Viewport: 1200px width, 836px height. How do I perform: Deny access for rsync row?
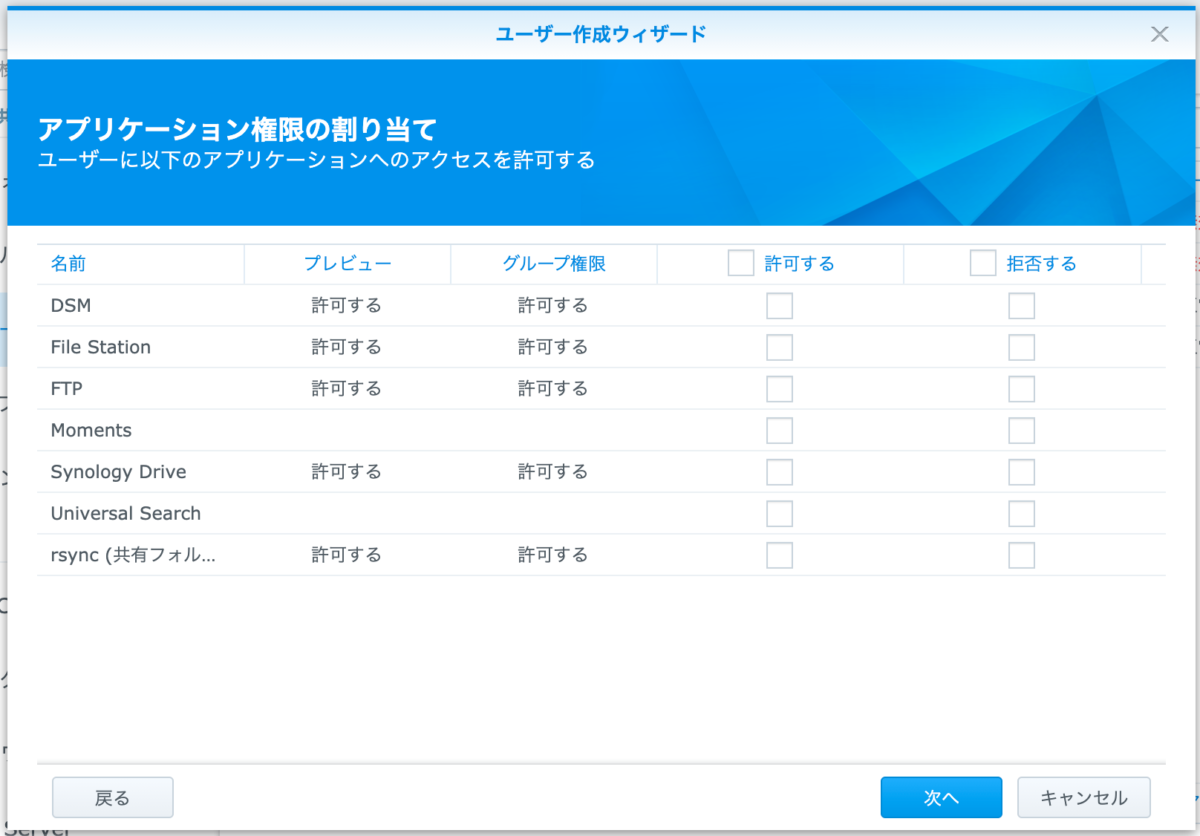tap(1022, 555)
